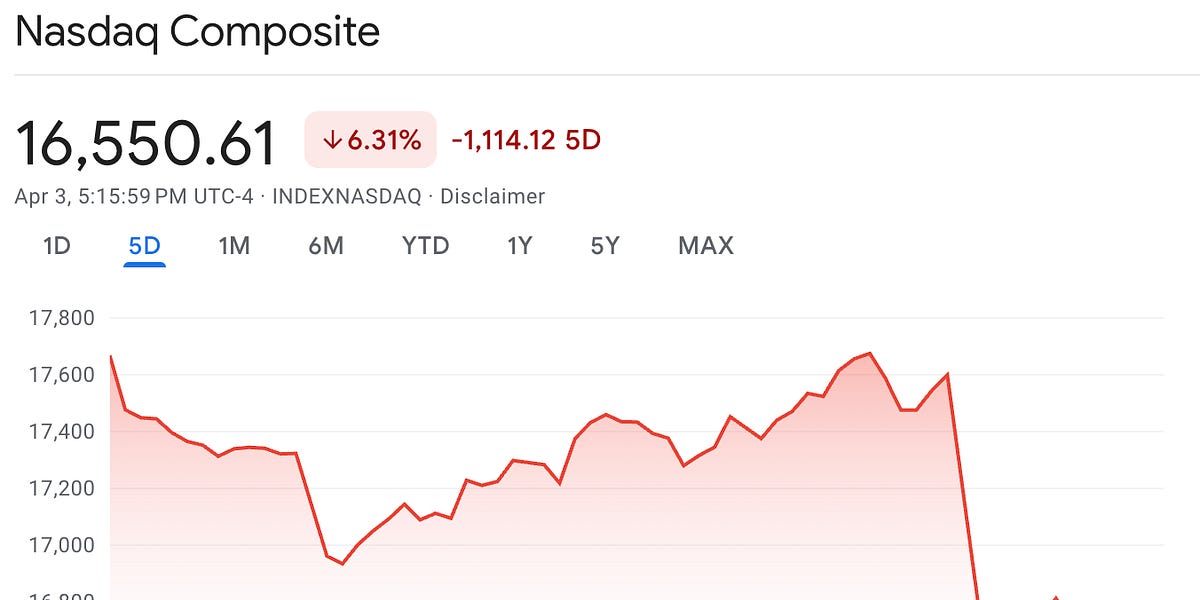Open the Disclaimer link
Screen dimensions: 1200x600
pos(492,196)
